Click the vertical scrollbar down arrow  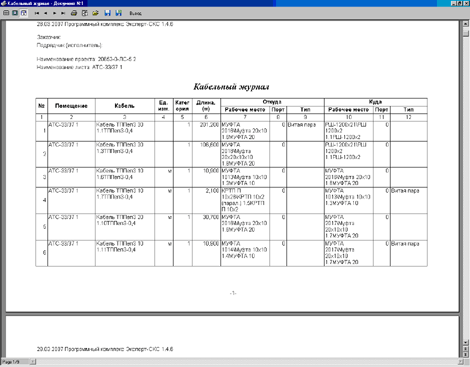[466, 342]
